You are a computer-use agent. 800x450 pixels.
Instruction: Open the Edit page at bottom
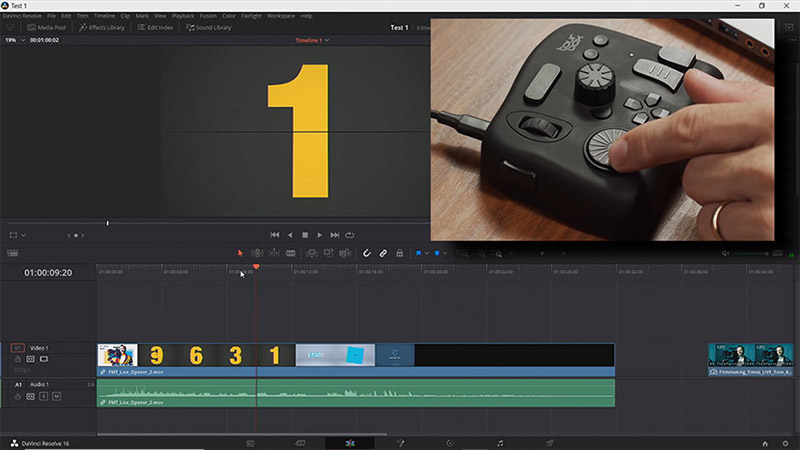349,442
